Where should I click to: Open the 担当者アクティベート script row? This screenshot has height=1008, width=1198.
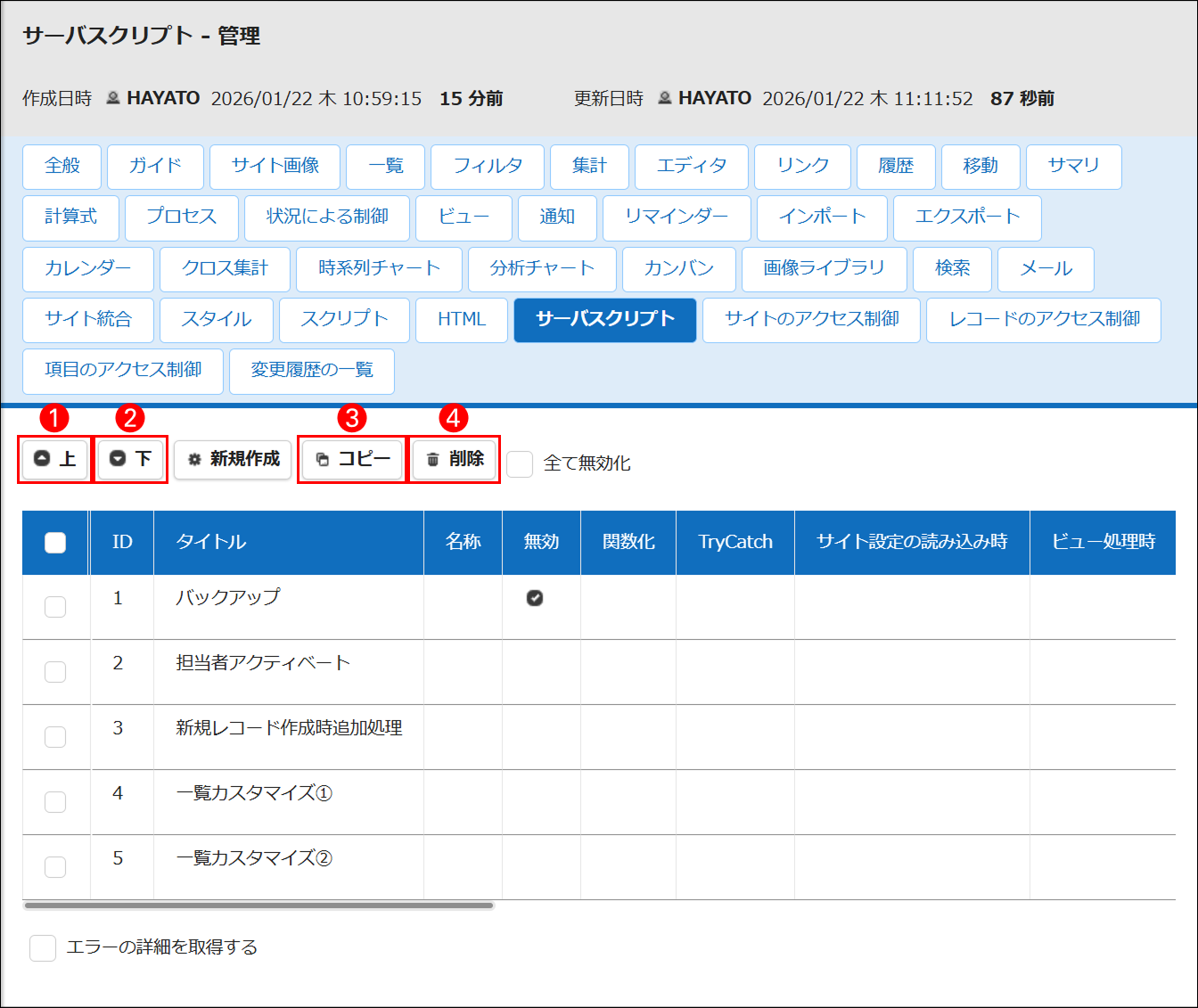599,672
